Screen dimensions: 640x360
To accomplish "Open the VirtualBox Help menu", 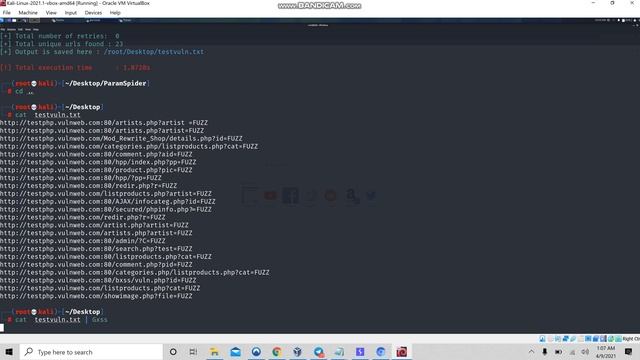I will pyautogui.click(x=115, y=13).
